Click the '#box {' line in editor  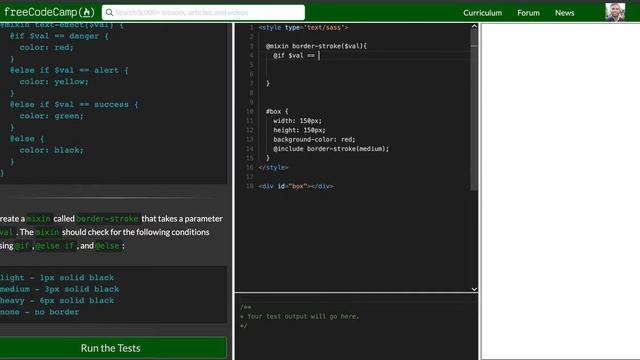pyautogui.click(x=277, y=111)
